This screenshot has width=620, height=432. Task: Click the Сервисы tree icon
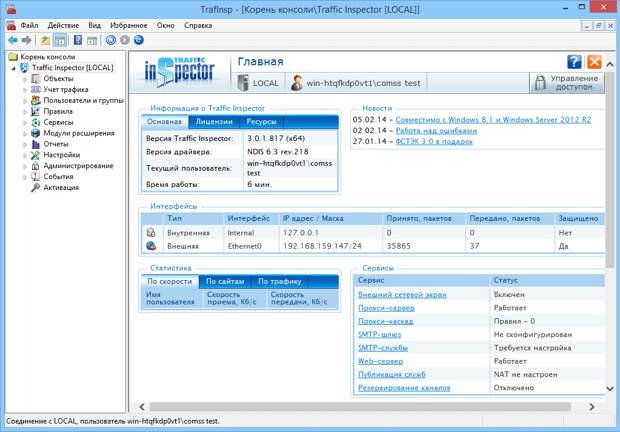pos(36,122)
